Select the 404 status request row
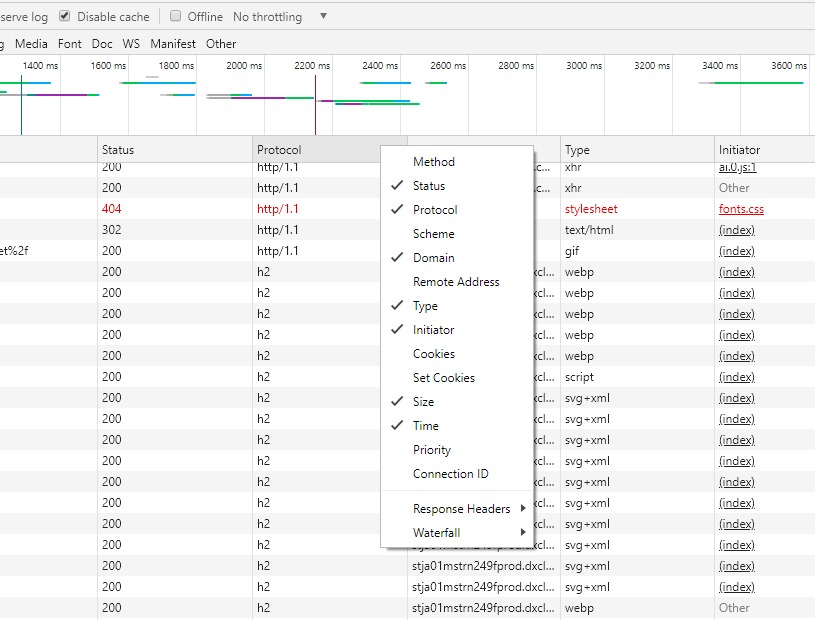815x620 pixels. [112, 209]
